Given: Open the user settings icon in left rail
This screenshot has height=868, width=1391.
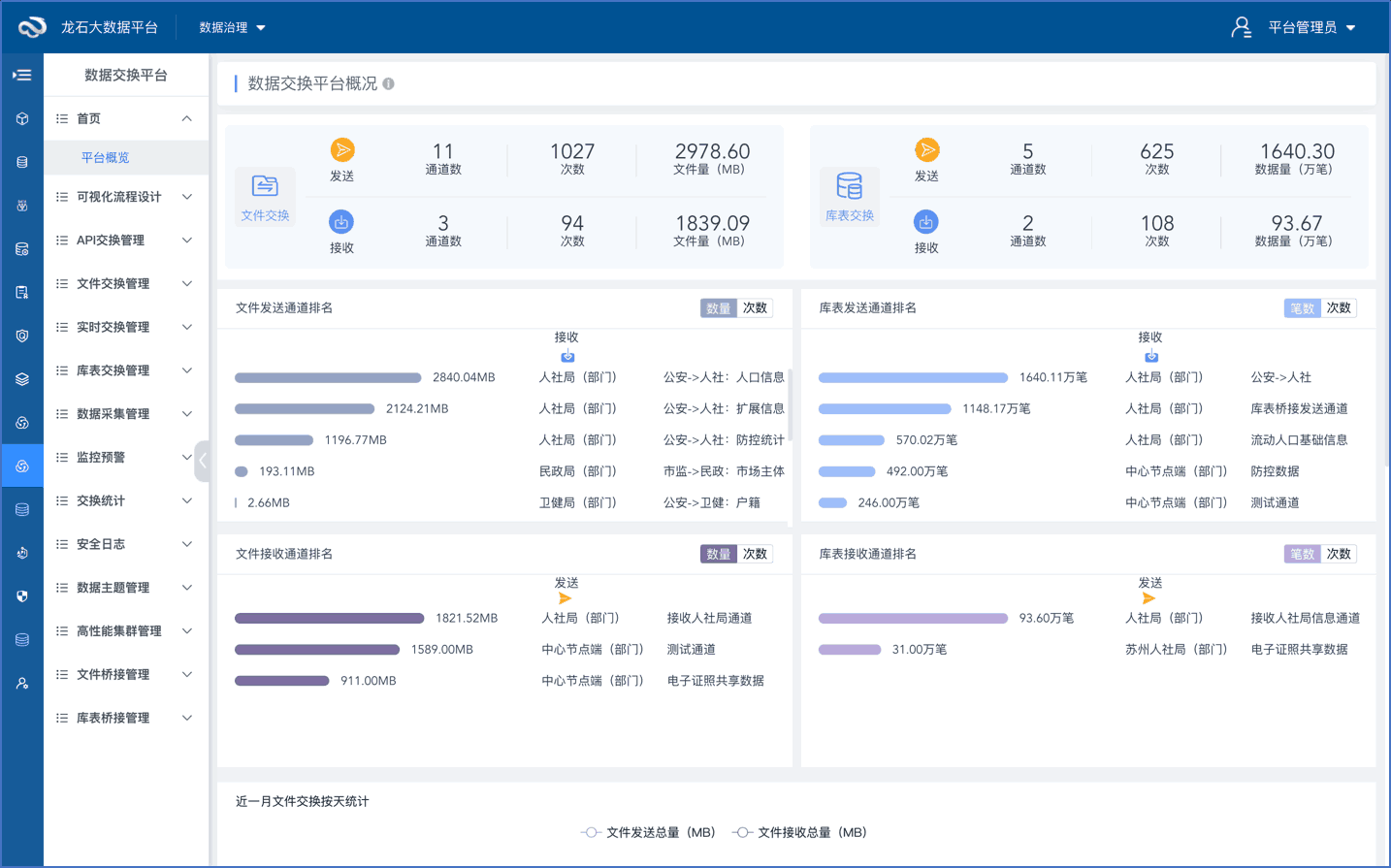Looking at the screenshot, I should tap(21, 684).
